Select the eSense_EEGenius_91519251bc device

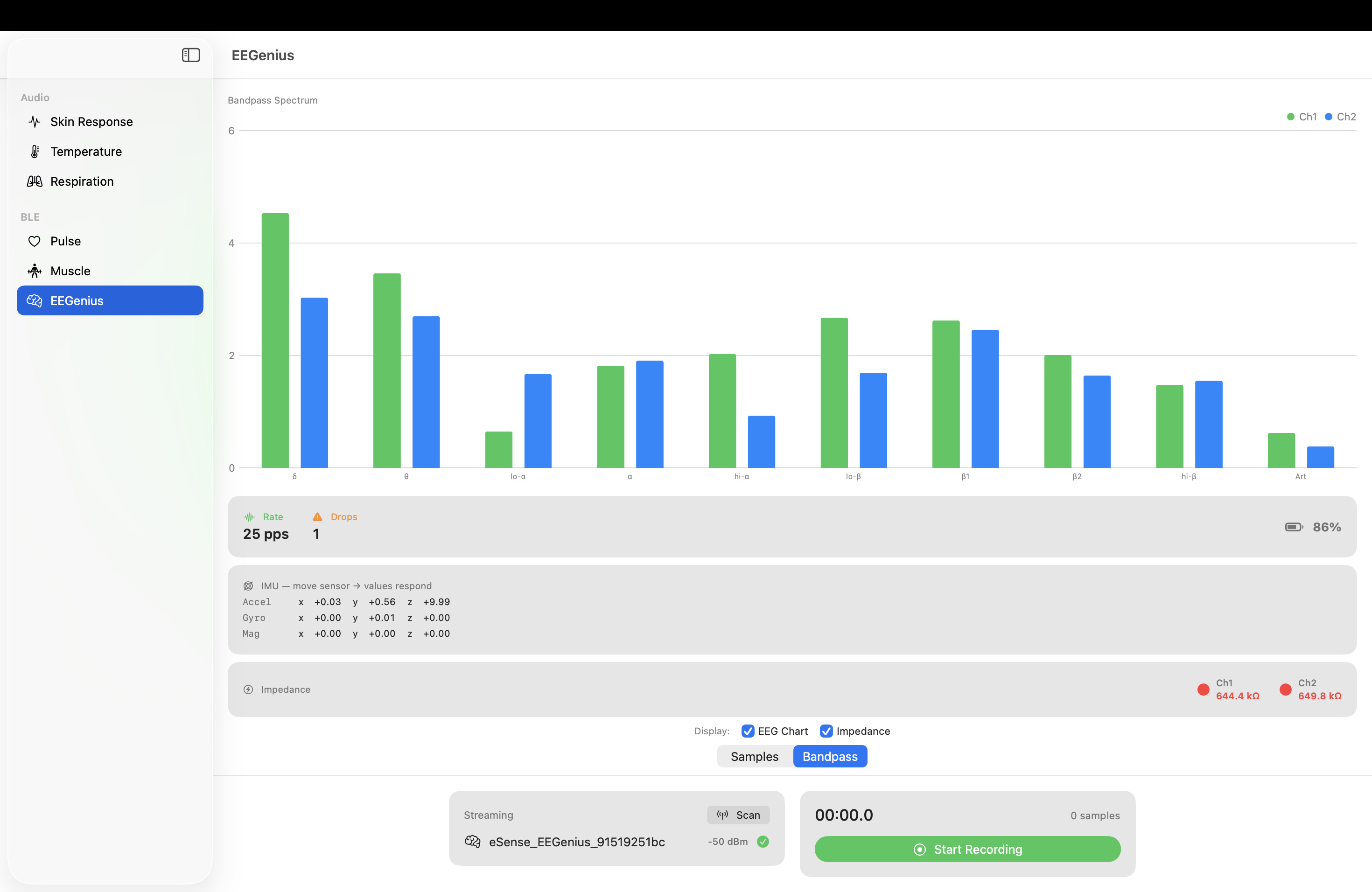coord(616,842)
